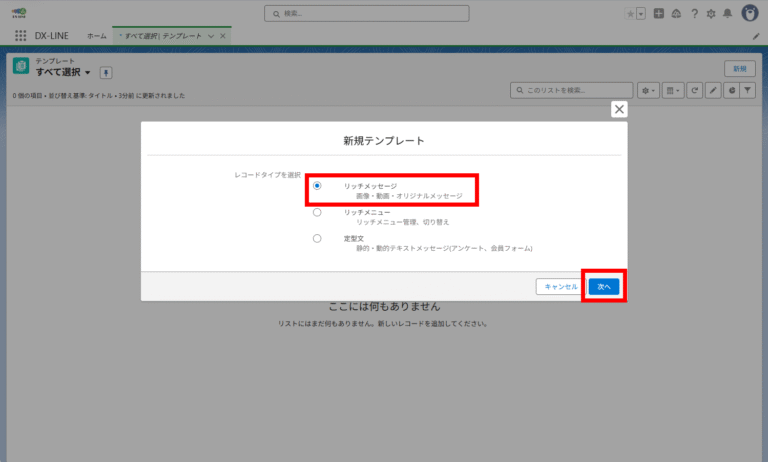The width and height of the screenshot is (768, 462).
Task: Open the favorites list dropdown arrow
Action: point(641,14)
